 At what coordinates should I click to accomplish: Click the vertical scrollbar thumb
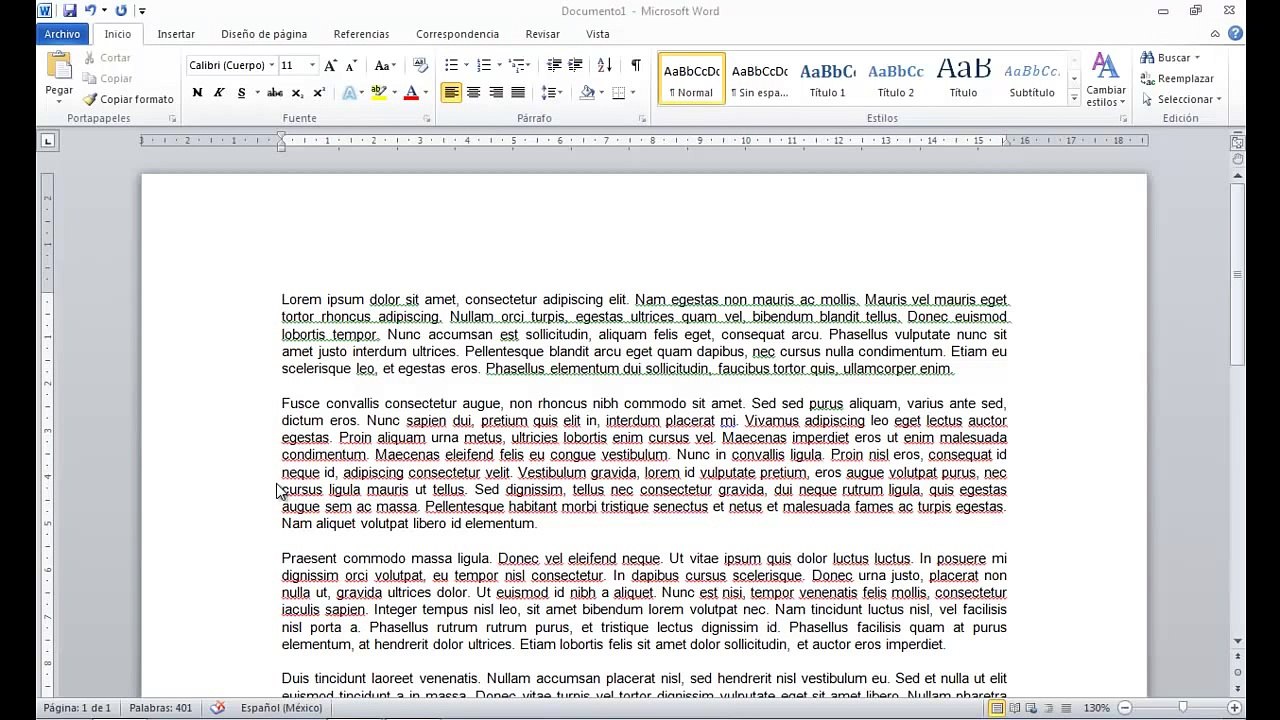pyautogui.click(x=1237, y=274)
